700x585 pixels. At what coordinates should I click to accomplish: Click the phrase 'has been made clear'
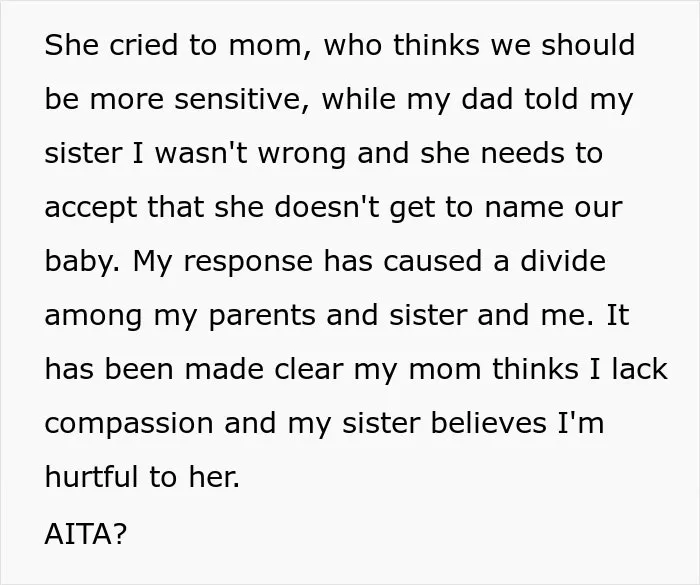pyautogui.click(x=194, y=369)
